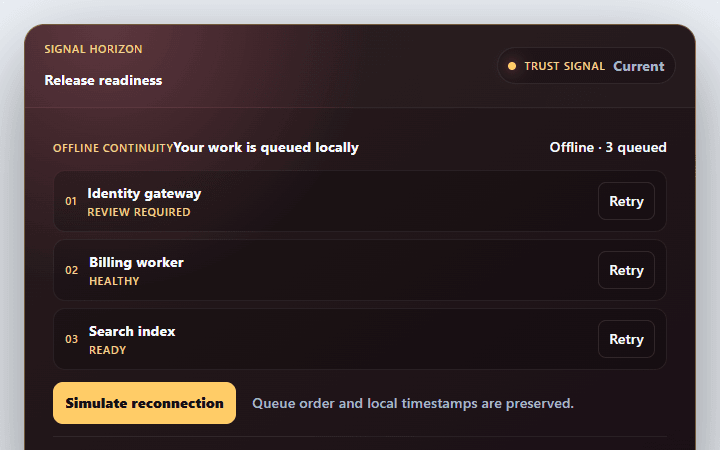Screen dimensions: 720x450
Task: Click queue number 03
Action: [x=72, y=339]
